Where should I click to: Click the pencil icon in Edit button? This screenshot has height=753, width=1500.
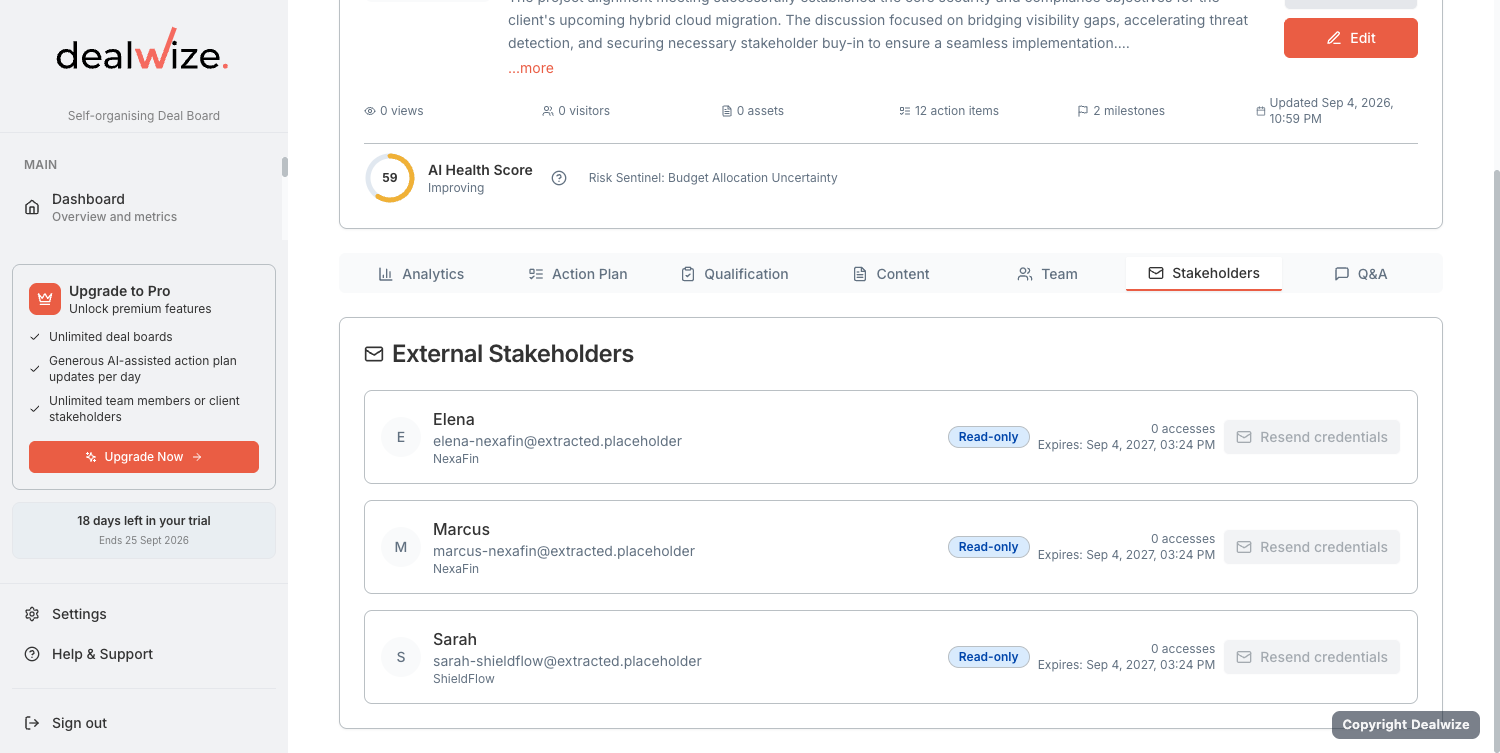(1334, 38)
